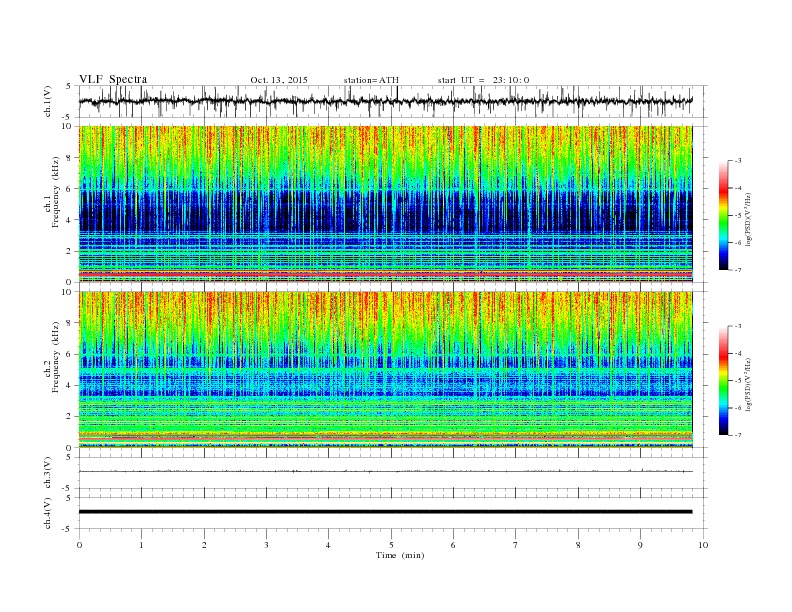Click the "Time (min)" x-axis label
The width and height of the screenshot is (792, 612).
(x=400, y=555)
